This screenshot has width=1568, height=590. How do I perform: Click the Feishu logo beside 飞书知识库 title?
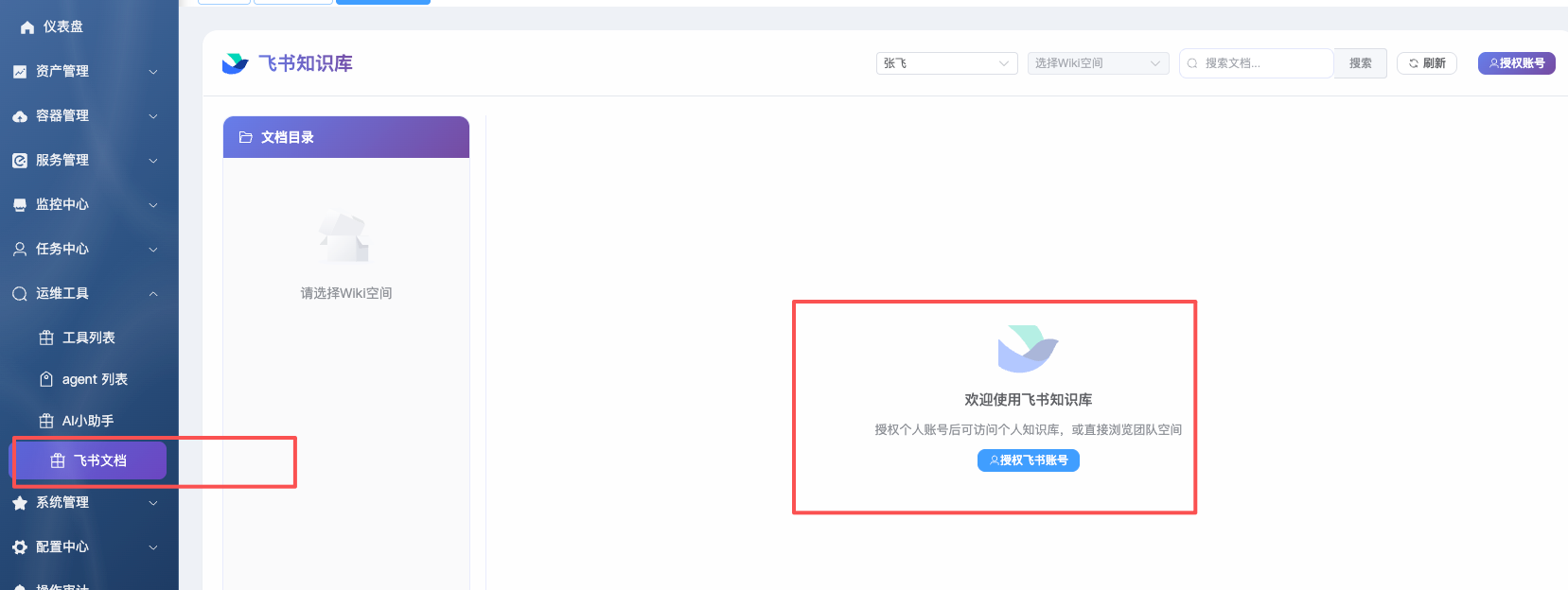point(235,63)
